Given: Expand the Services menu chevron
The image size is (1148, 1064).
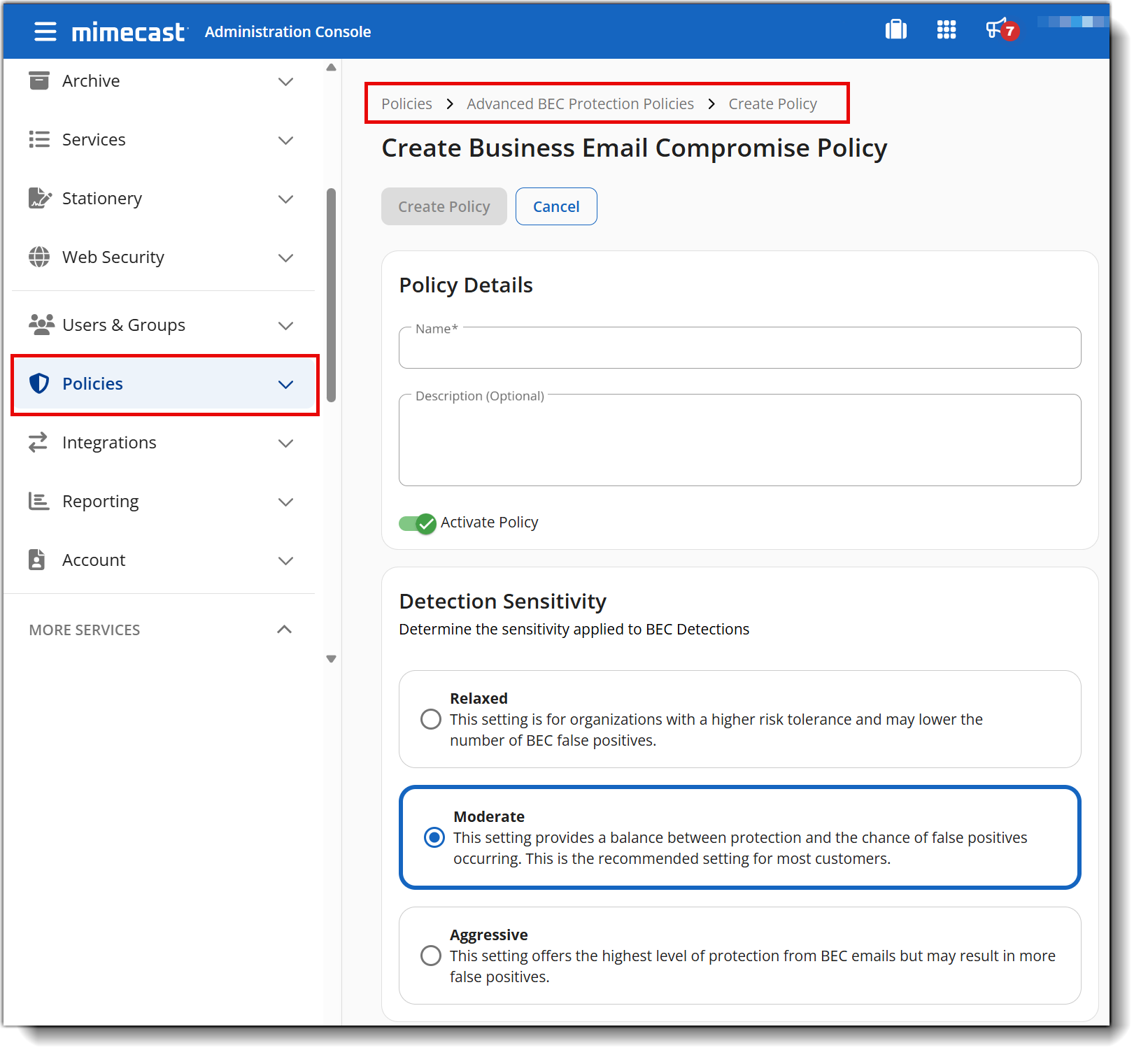Looking at the screenshot, I should 285,140.
